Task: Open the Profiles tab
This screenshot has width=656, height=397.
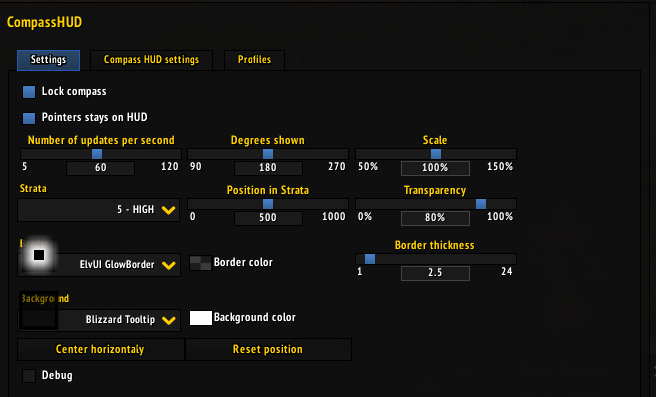Action: click(x=254, y=60)
